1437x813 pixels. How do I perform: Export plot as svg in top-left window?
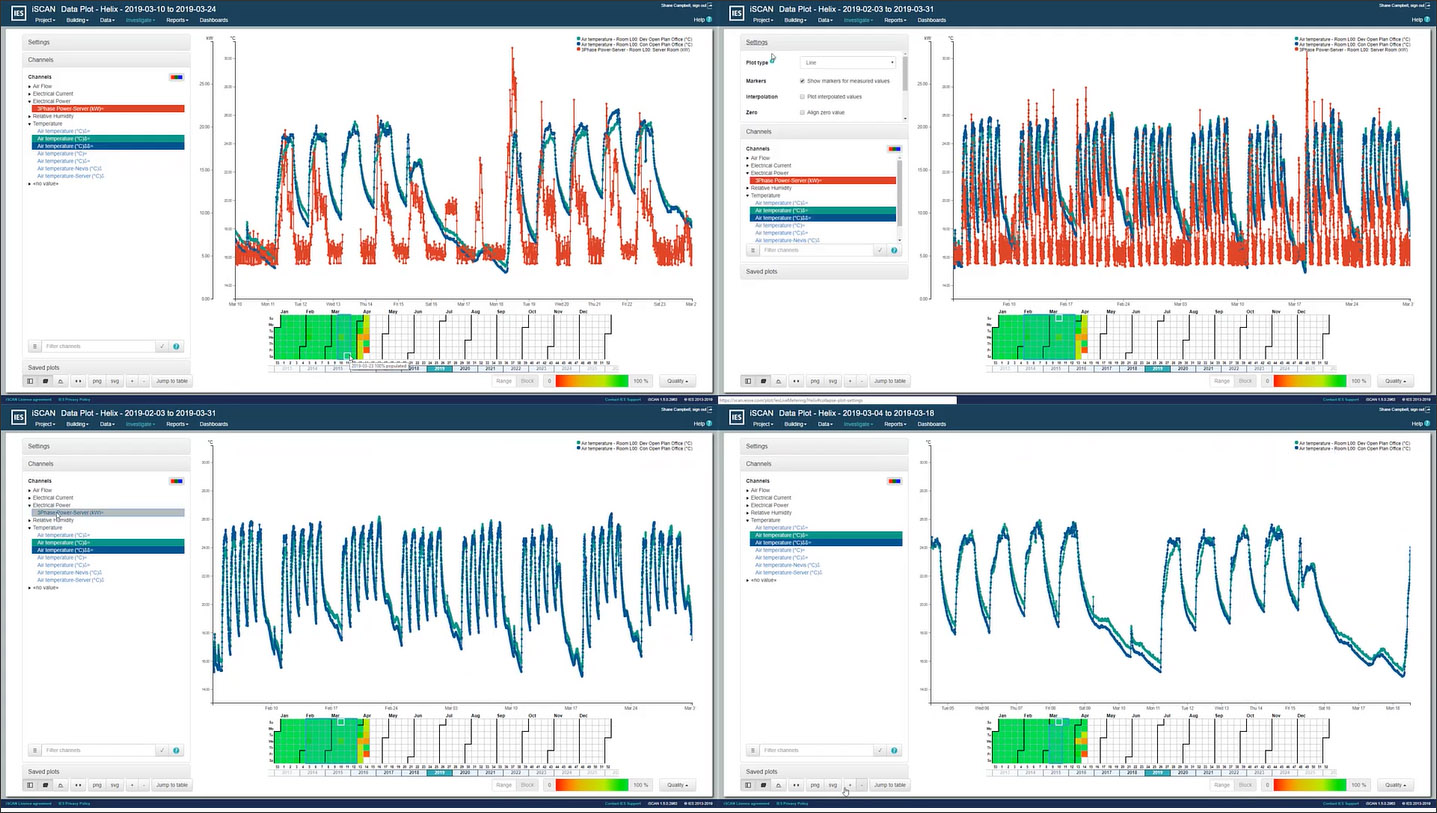pos(115,381)
